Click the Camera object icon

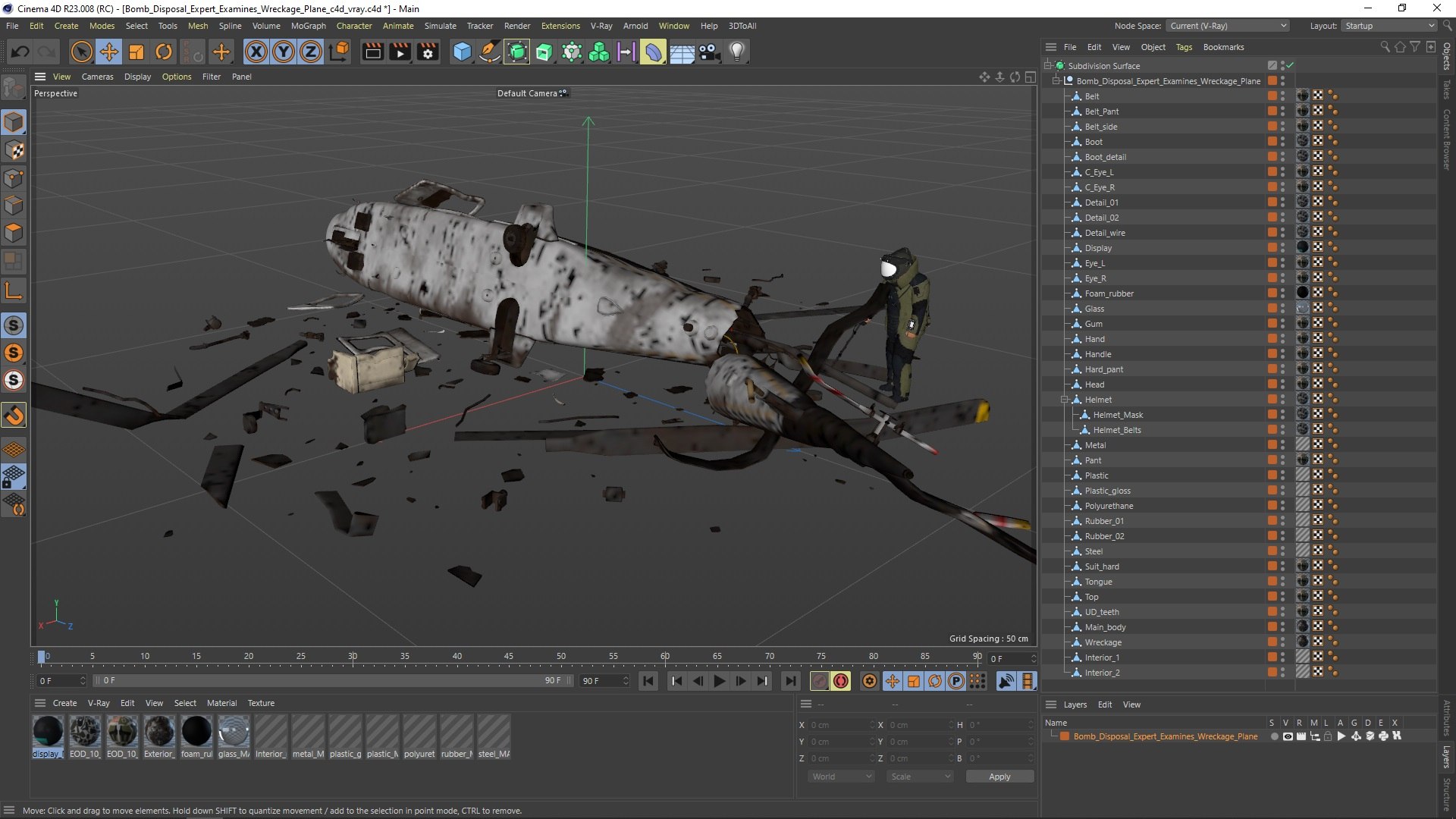[709, 52]
